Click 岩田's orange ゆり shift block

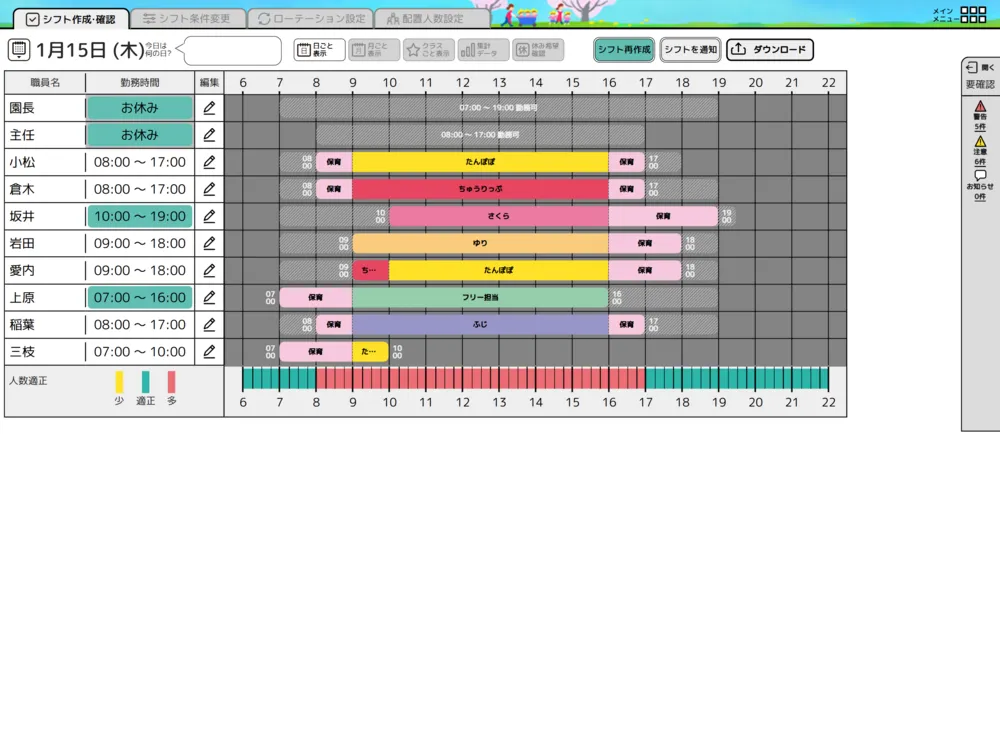coord(480,243)
